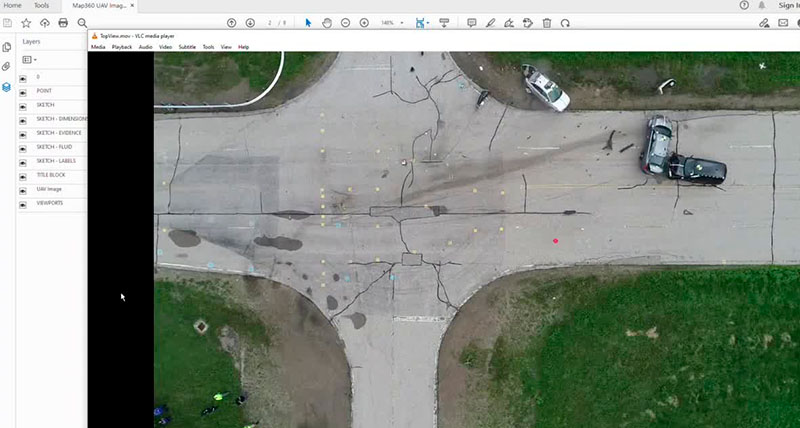Toggle visibility of UAV Image layer
This screenshot has height=428, width=800.
(x=23, y=189)
